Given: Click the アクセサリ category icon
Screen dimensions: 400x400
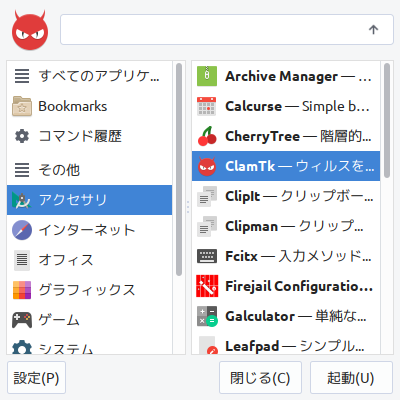Looking at the screenshot, I should coord(22,200).
